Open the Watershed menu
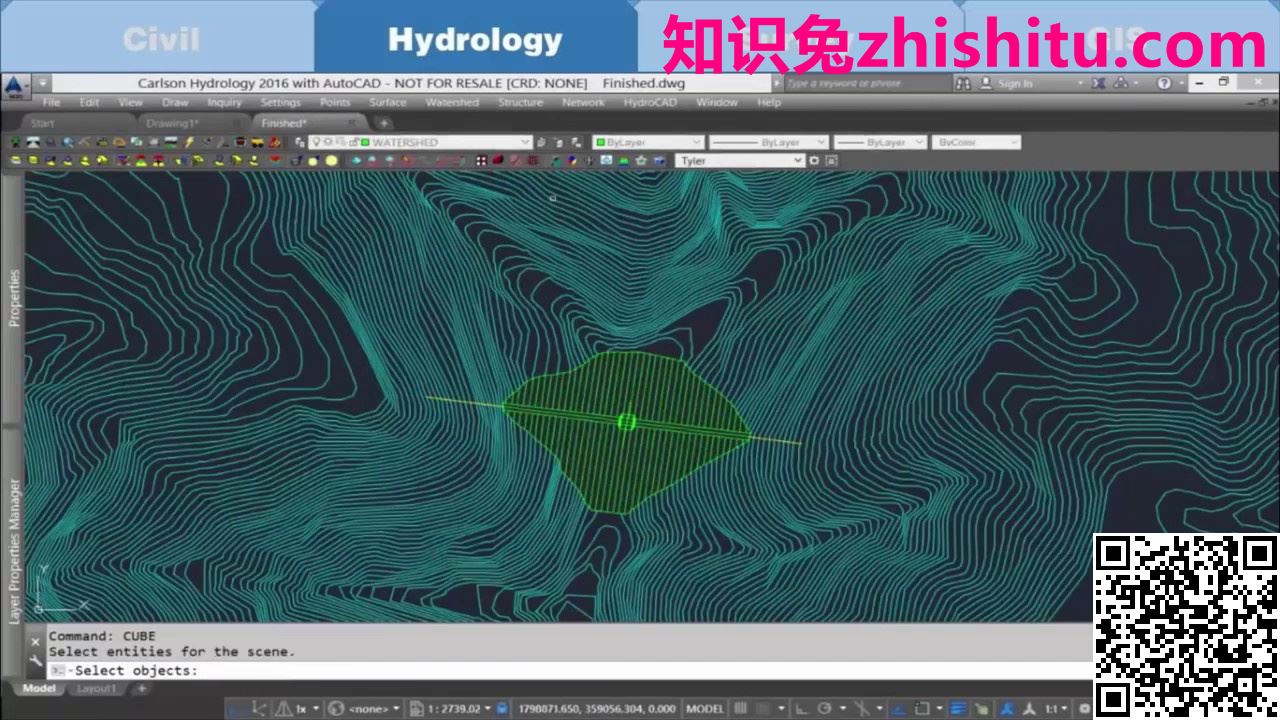The height and width of the screenshot is (720, 1280). coord(452,102)
